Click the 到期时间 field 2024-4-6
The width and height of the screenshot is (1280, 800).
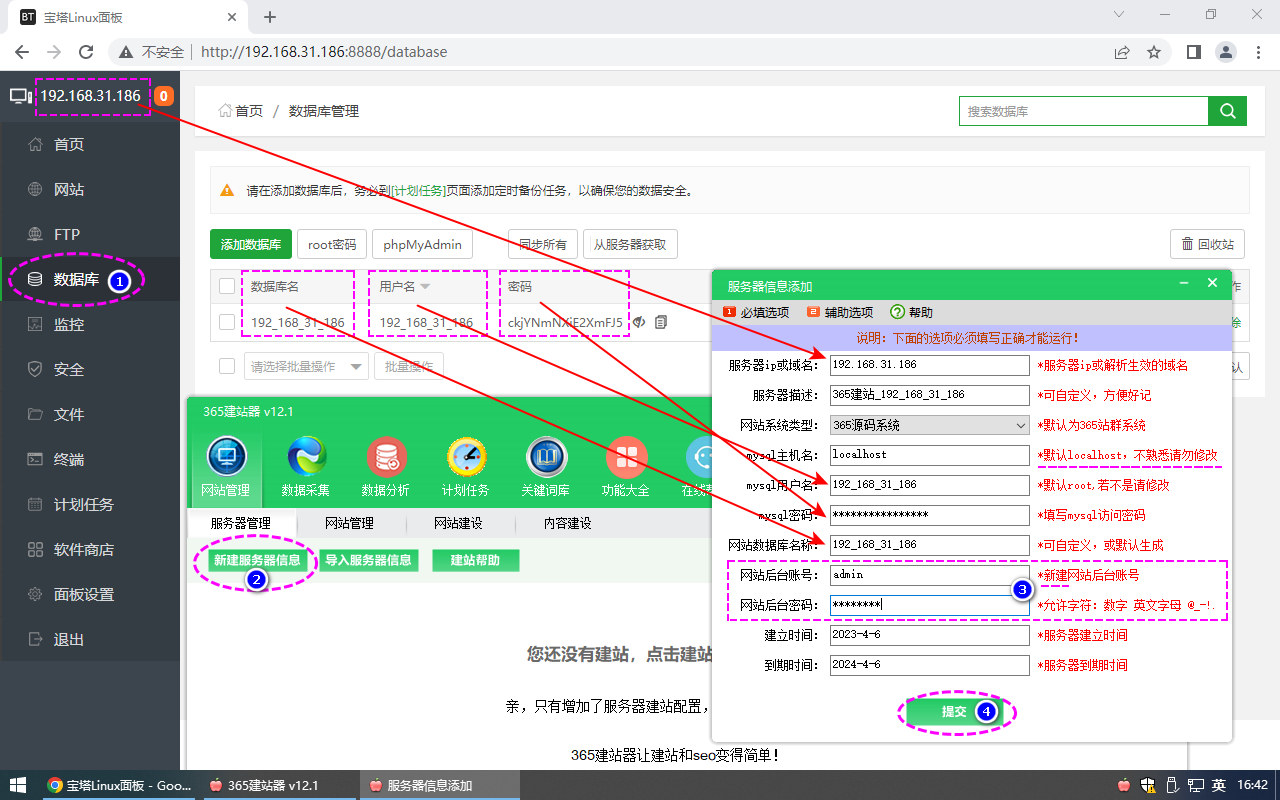click(930, 665)
